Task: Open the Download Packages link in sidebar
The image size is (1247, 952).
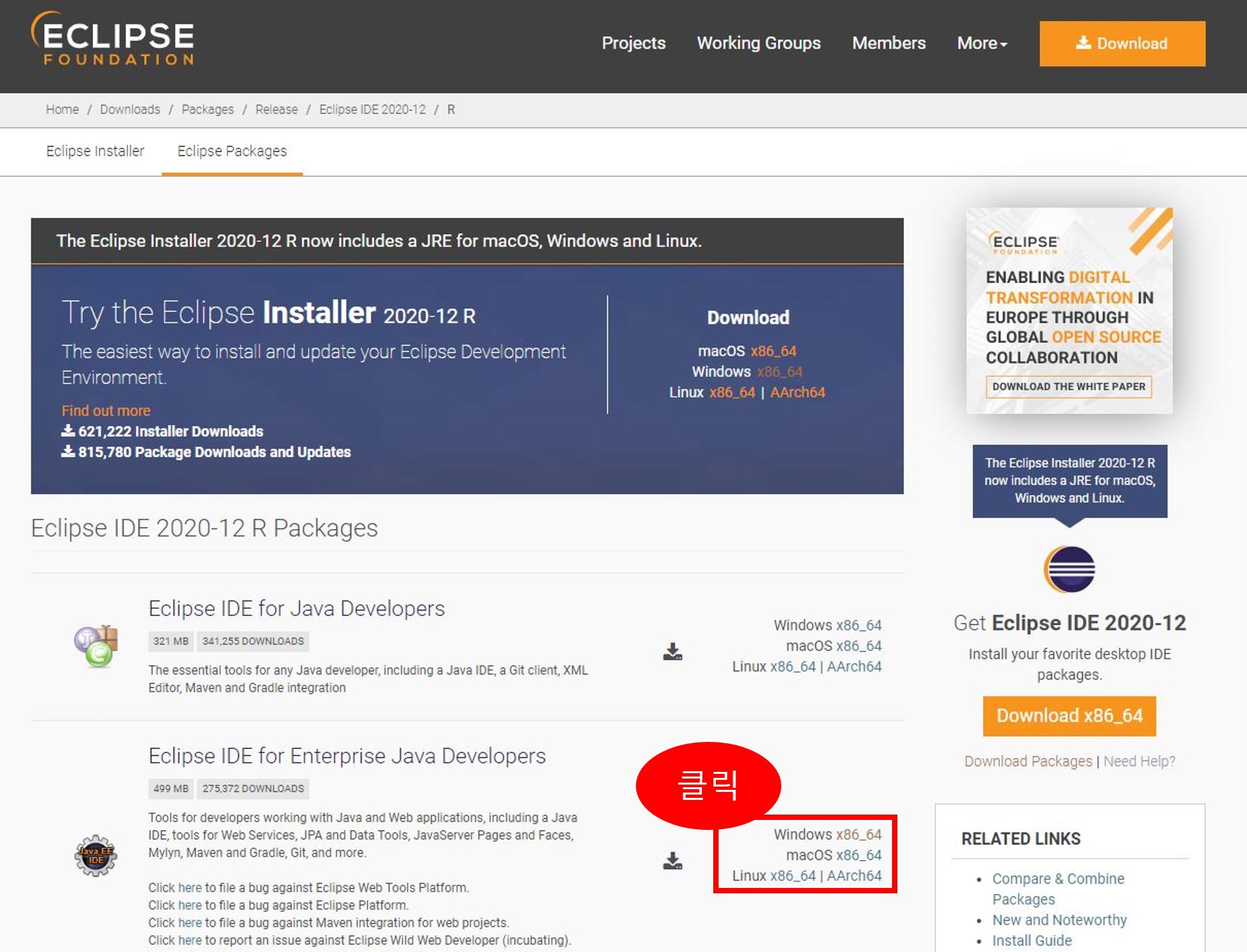Action: click(x=1028, y=761)
